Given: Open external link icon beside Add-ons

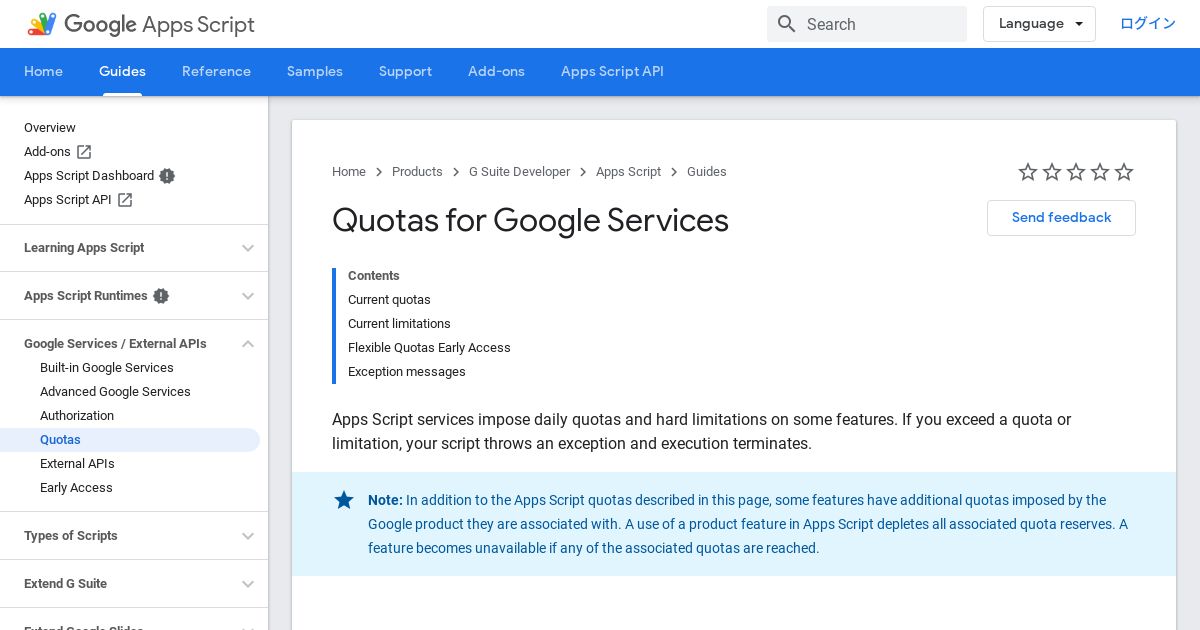Looking at the screenshot, I should pos(84,152).
